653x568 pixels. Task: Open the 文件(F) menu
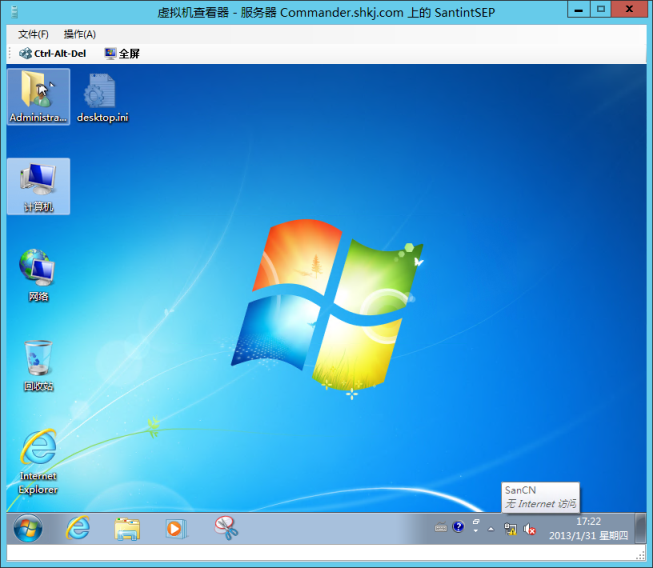[33, 34]
